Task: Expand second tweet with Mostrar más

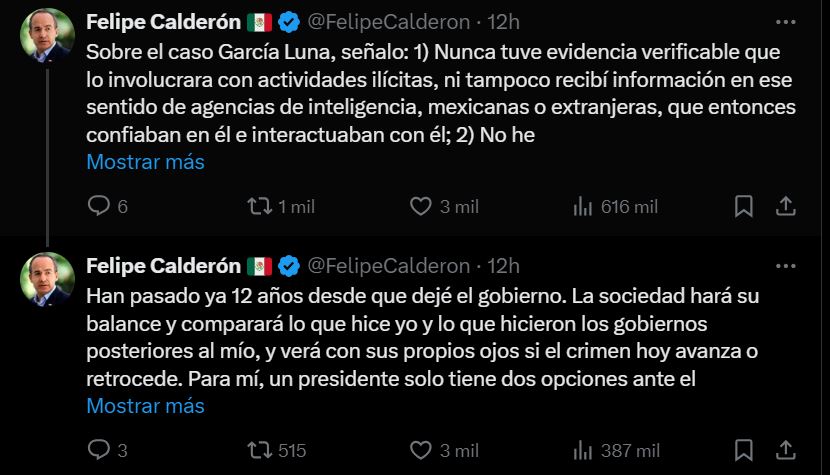Action: coord(146,406)
